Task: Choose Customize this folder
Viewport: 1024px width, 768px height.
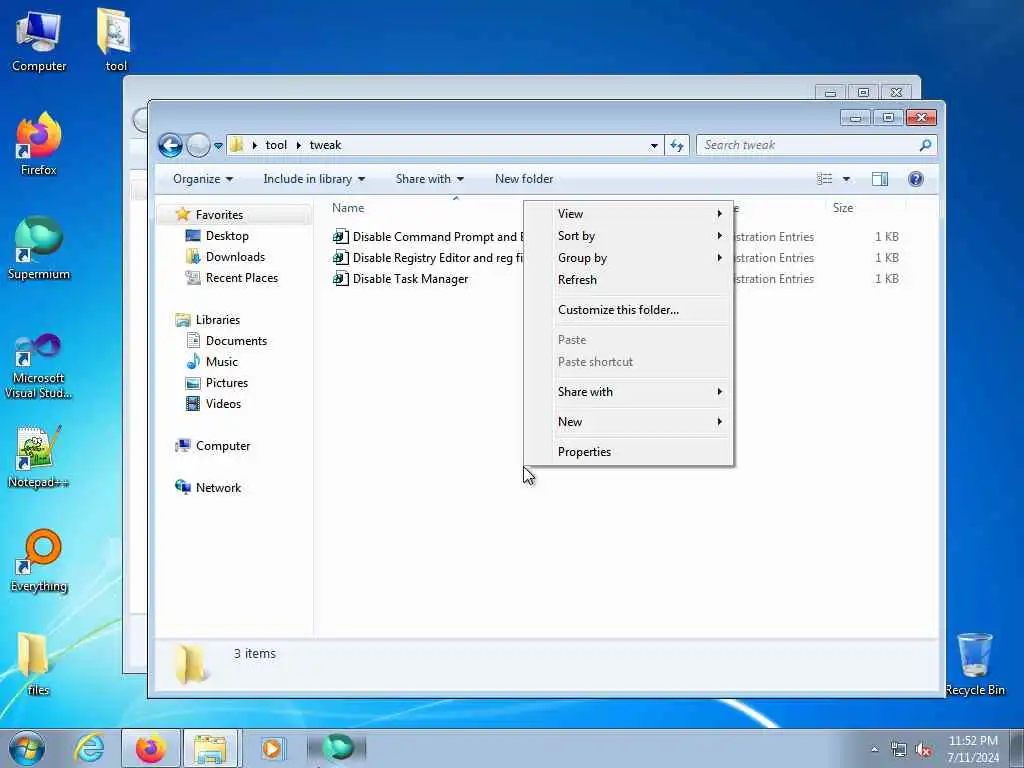Action: click(x=628, y=310)
